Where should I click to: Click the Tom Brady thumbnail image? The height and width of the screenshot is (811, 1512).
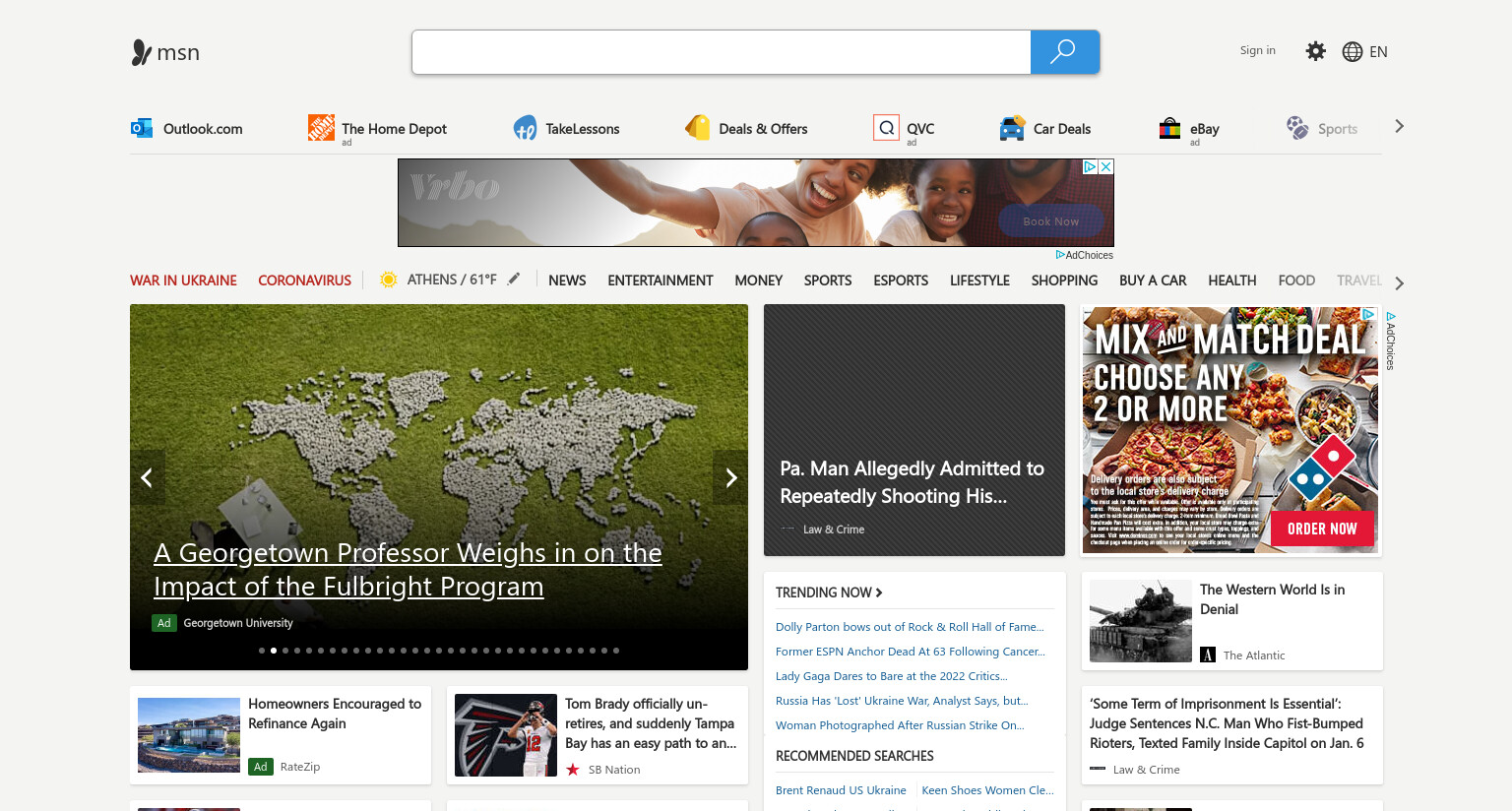(x=506, y=735)
